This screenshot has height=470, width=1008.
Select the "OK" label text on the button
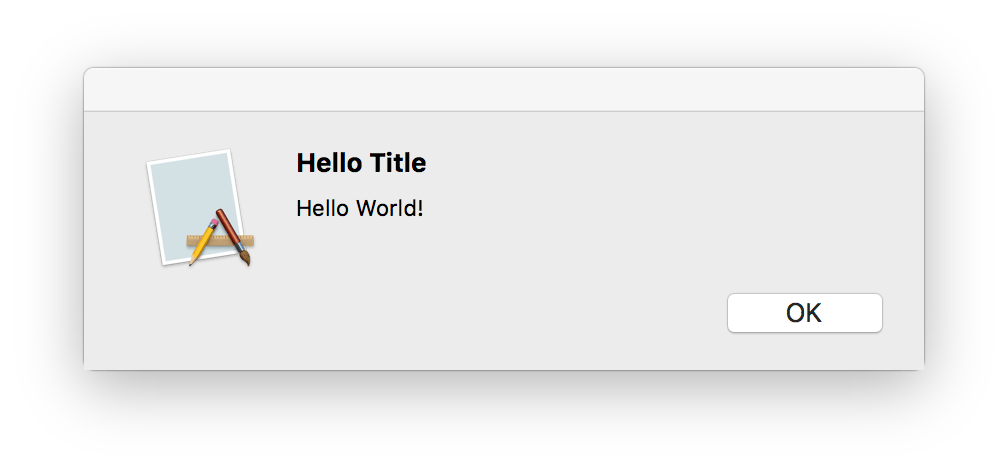click(804, 313)
